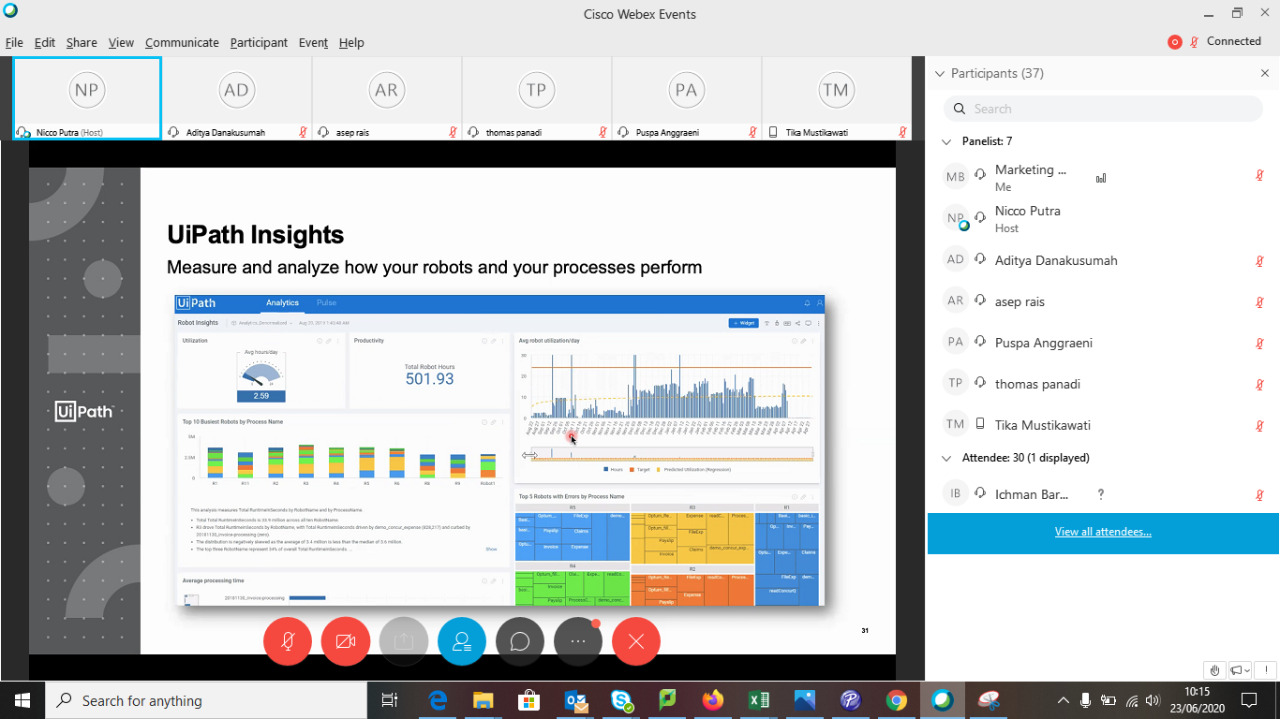Click the Windows Search for anything box
This screenshot has height=719, width=1280.
[207, 700]
